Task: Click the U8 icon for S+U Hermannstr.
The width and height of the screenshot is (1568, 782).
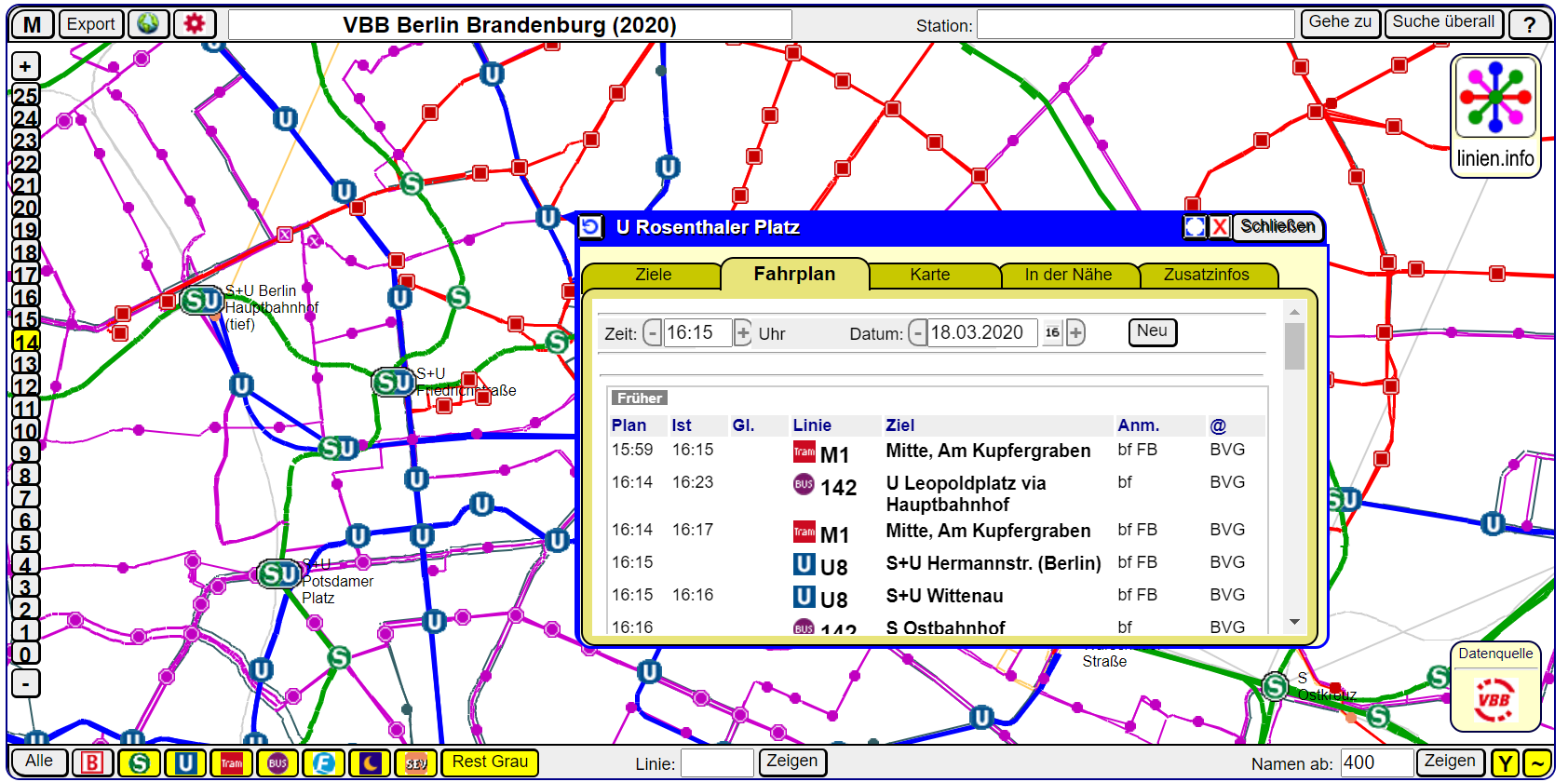Action: click(x=804, y=563)
